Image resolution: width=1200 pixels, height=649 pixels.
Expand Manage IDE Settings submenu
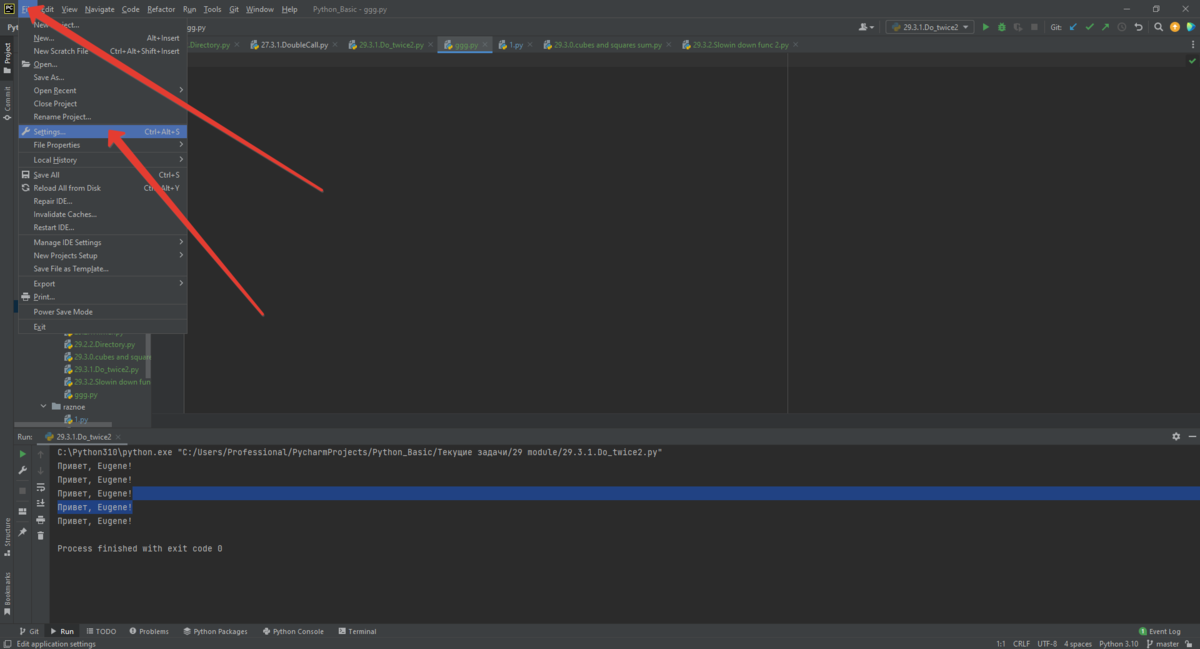pos(102,242)
